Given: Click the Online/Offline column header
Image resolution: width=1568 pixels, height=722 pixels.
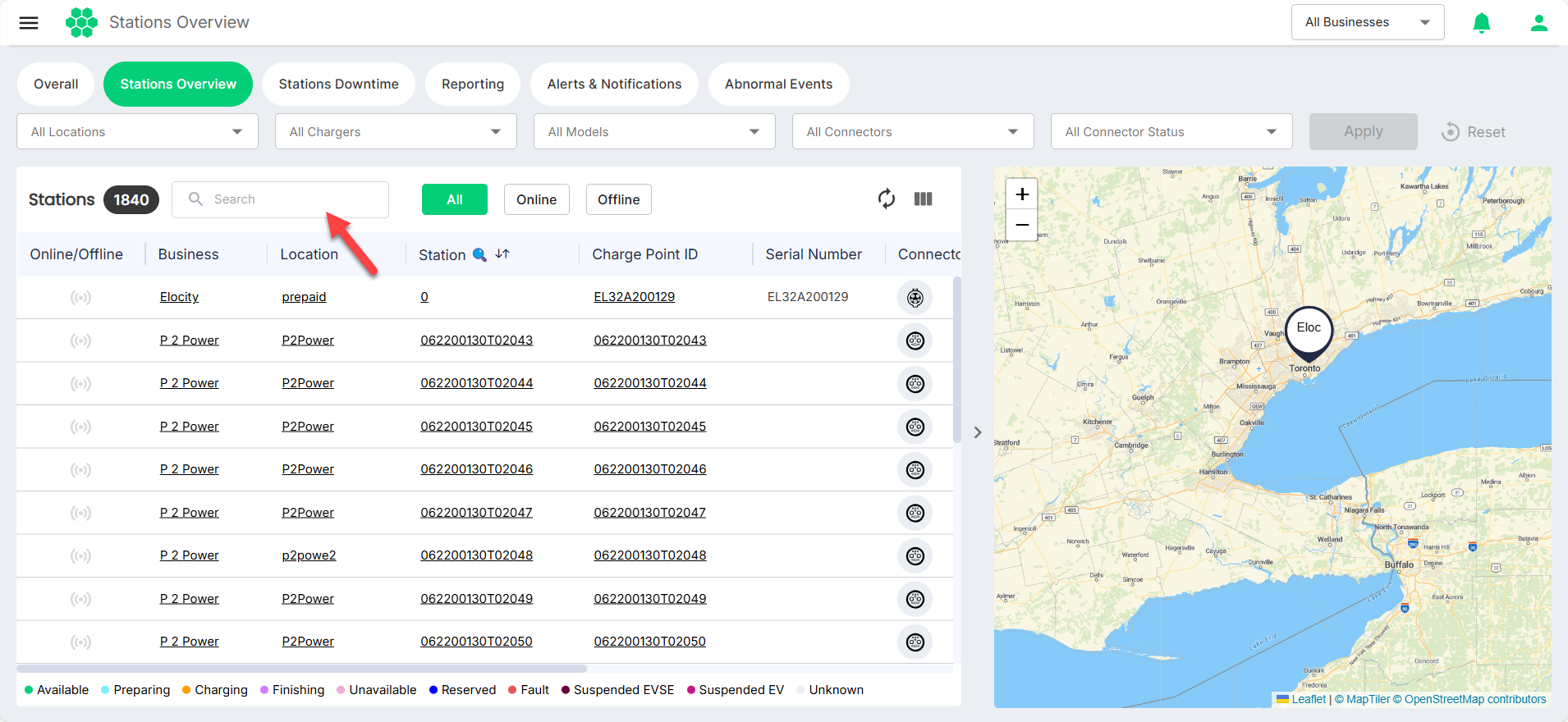Looking at the screenshot, I should (x=76, y=254).
